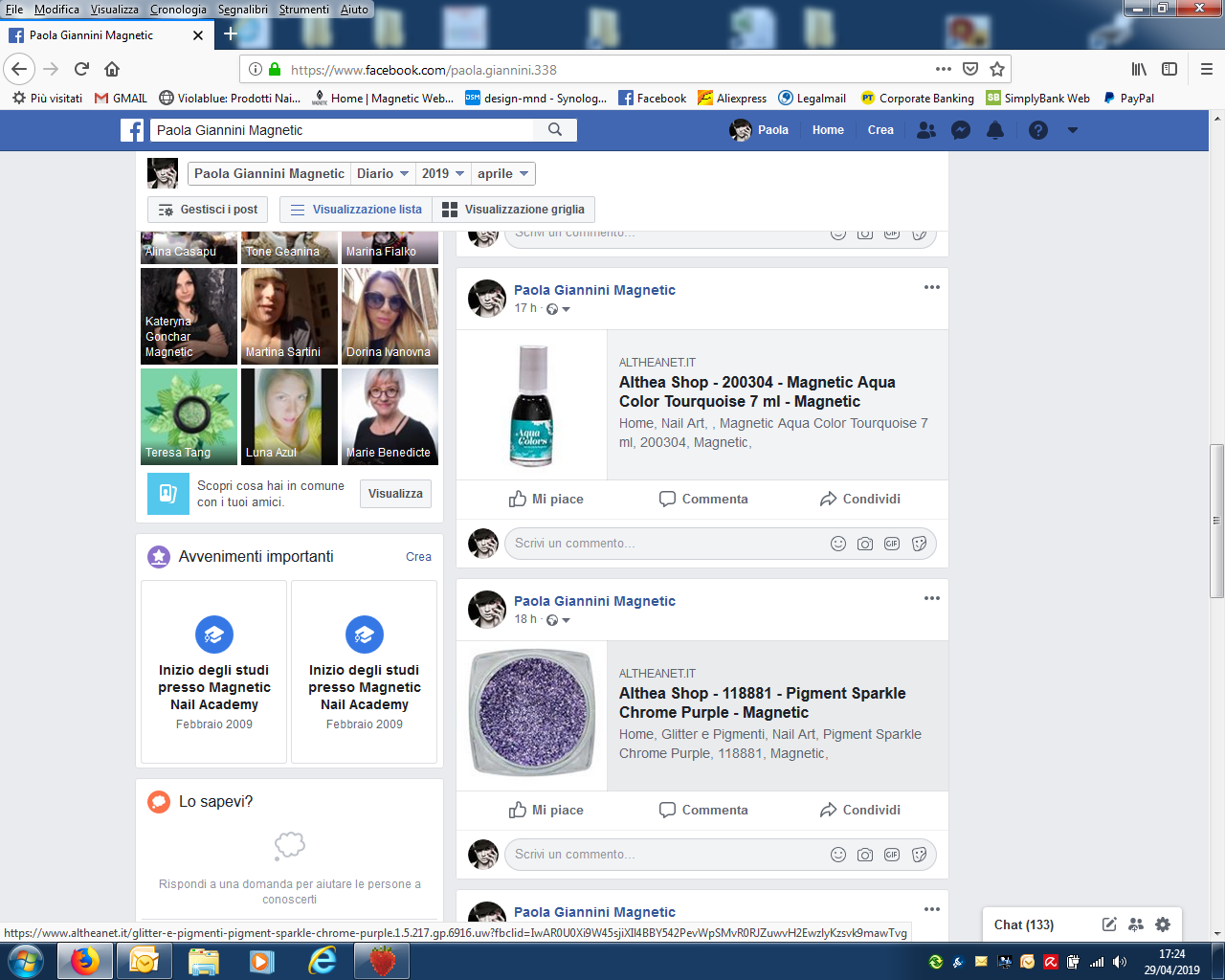Switch to Visualizzazione griglia view
Screen dimensions: 1225x980
pyautogui.click(x=513, y=210)
